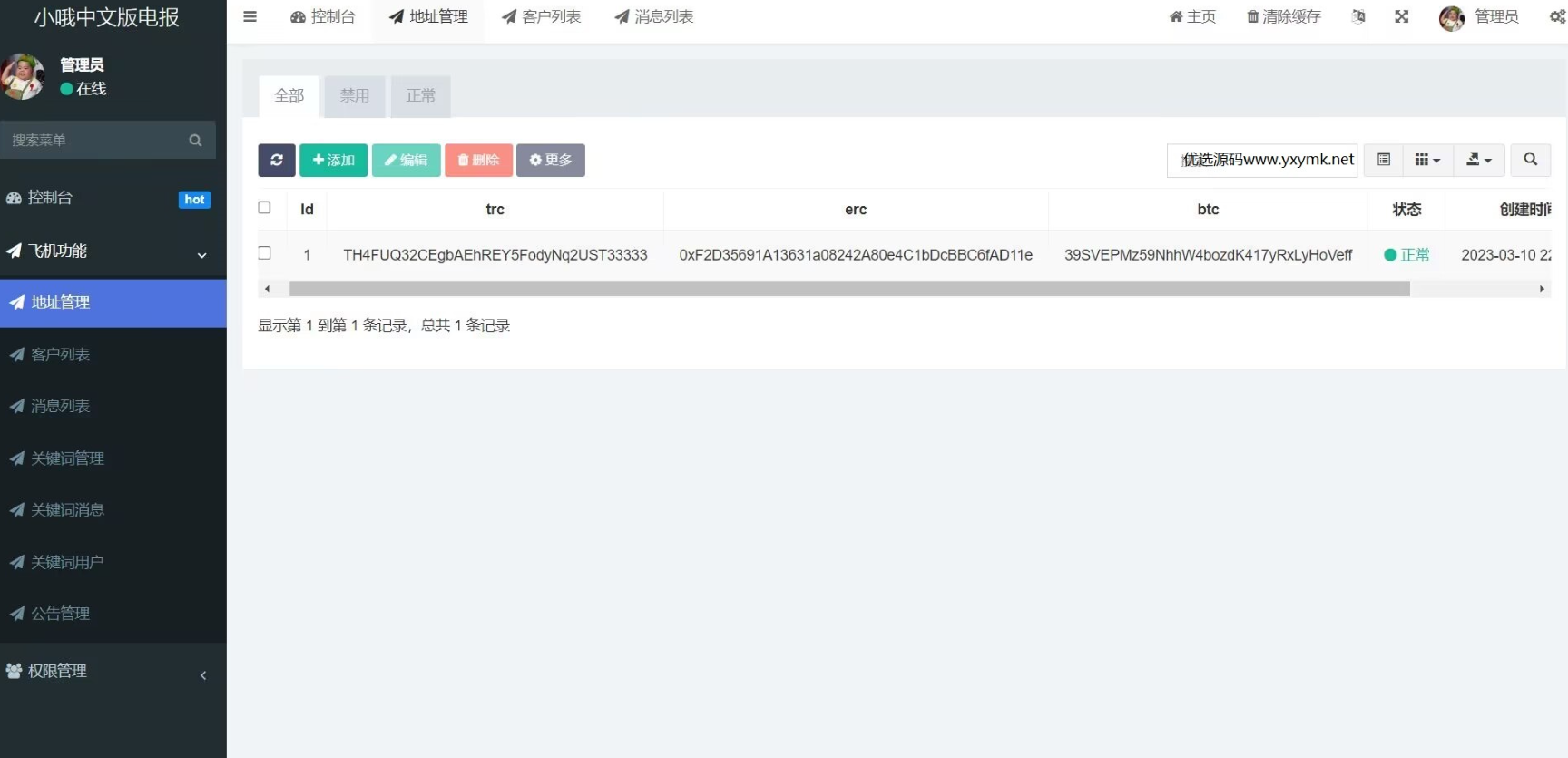Screen dimensions: 1568x758
Task: Click the 0xF2D35691A13631a08242A80e4C1bDcBBC6fAD11e cell
Action: pos(856,255)
